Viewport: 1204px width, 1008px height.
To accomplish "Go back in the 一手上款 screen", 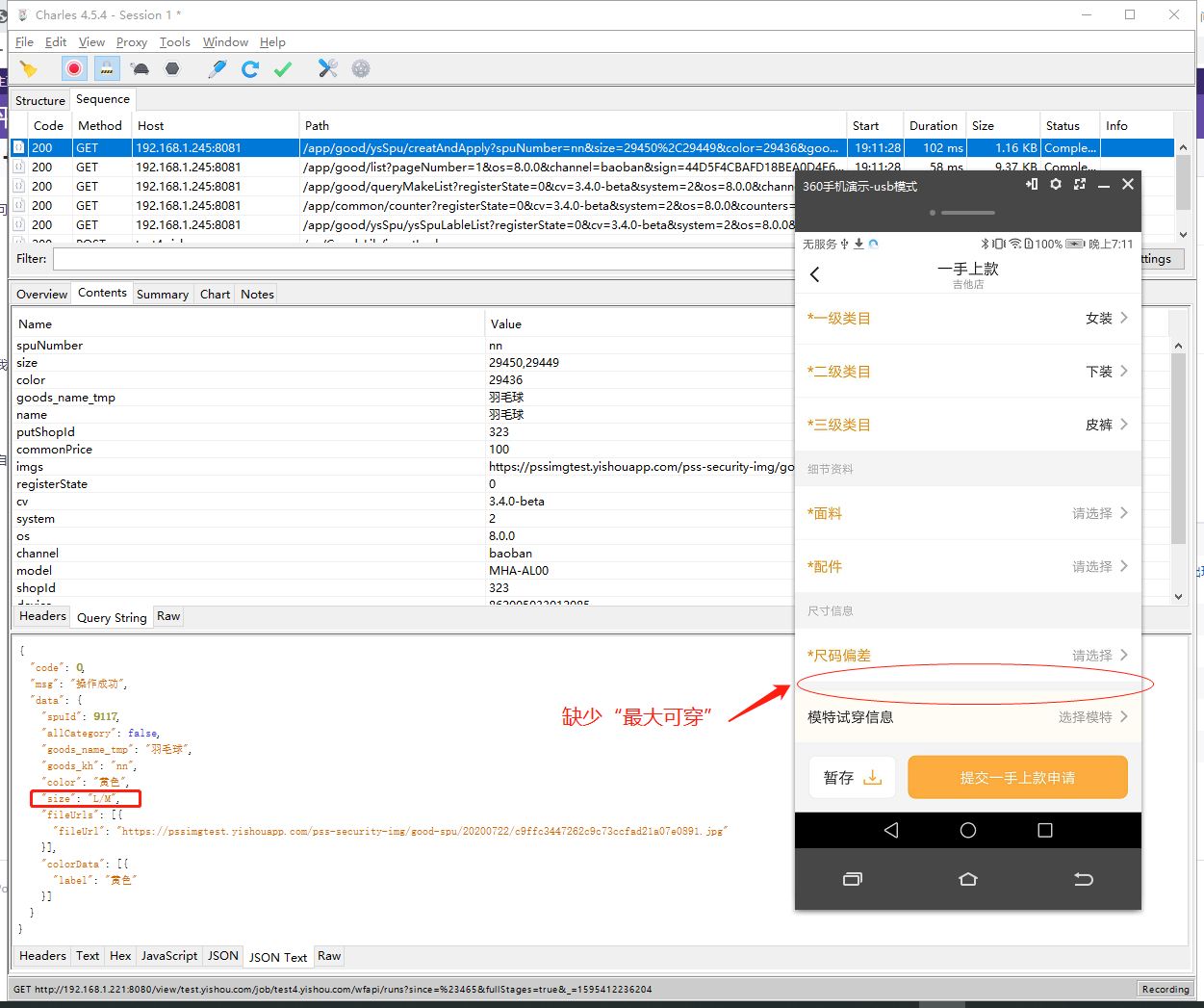I will coord(815,274).
